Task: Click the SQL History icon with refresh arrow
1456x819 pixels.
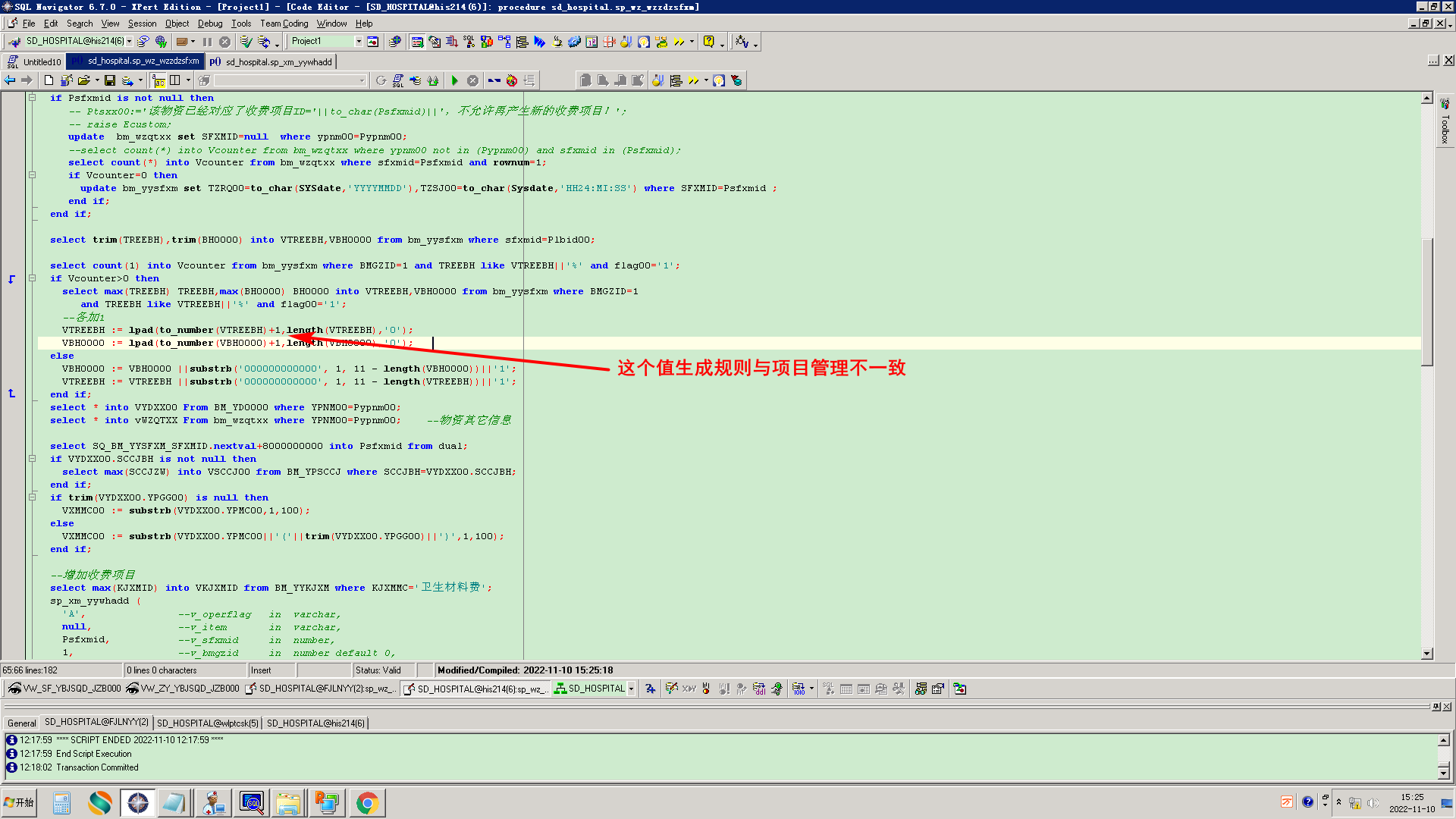Action: [397, 80]
